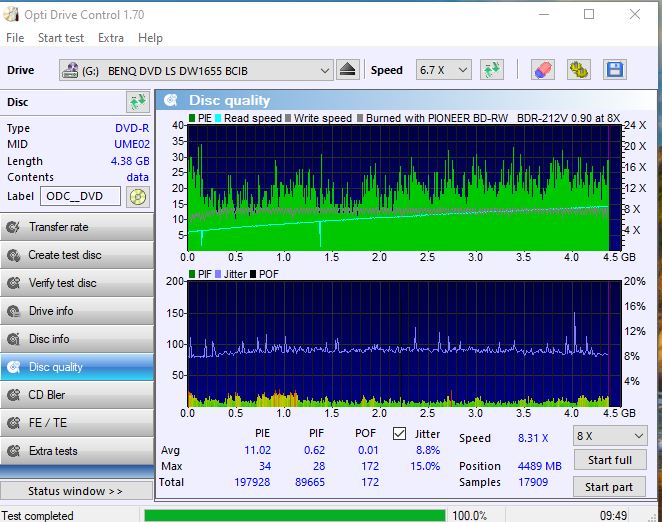Open the Transfer rate test

[77, 227]
